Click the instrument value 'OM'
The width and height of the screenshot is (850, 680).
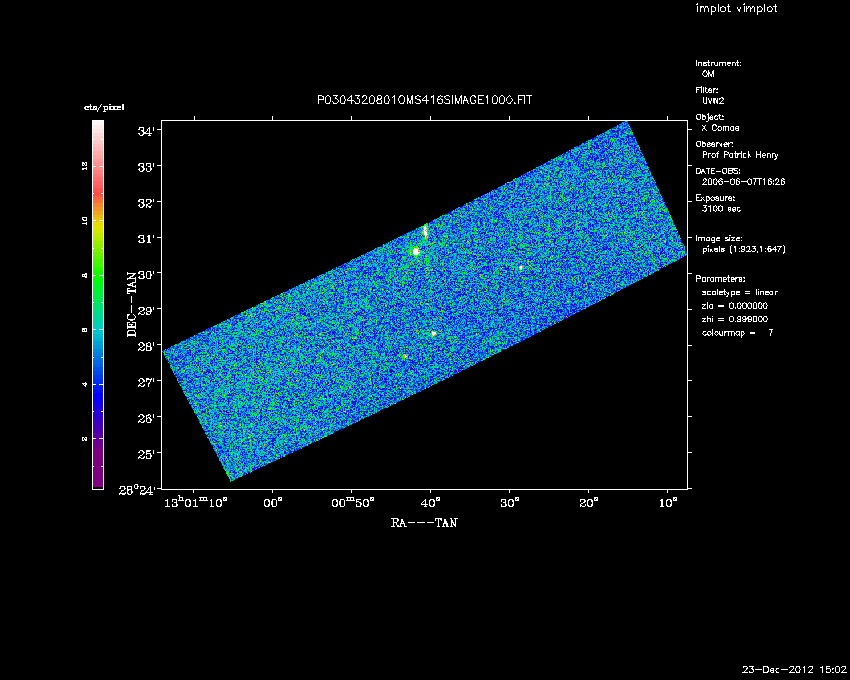[x=708, y=74]
